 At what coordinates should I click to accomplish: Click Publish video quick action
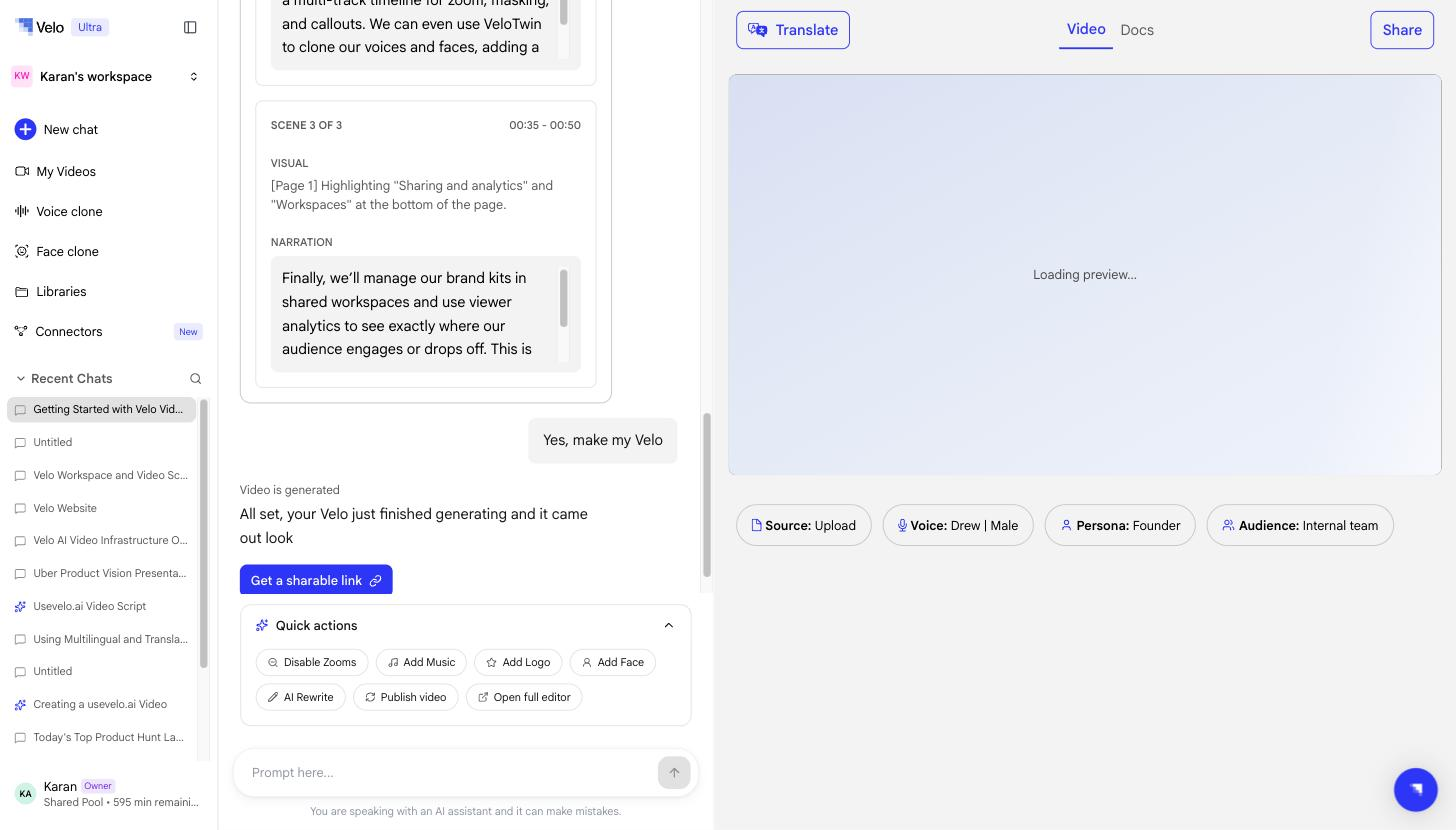click(x=406, y=697)
